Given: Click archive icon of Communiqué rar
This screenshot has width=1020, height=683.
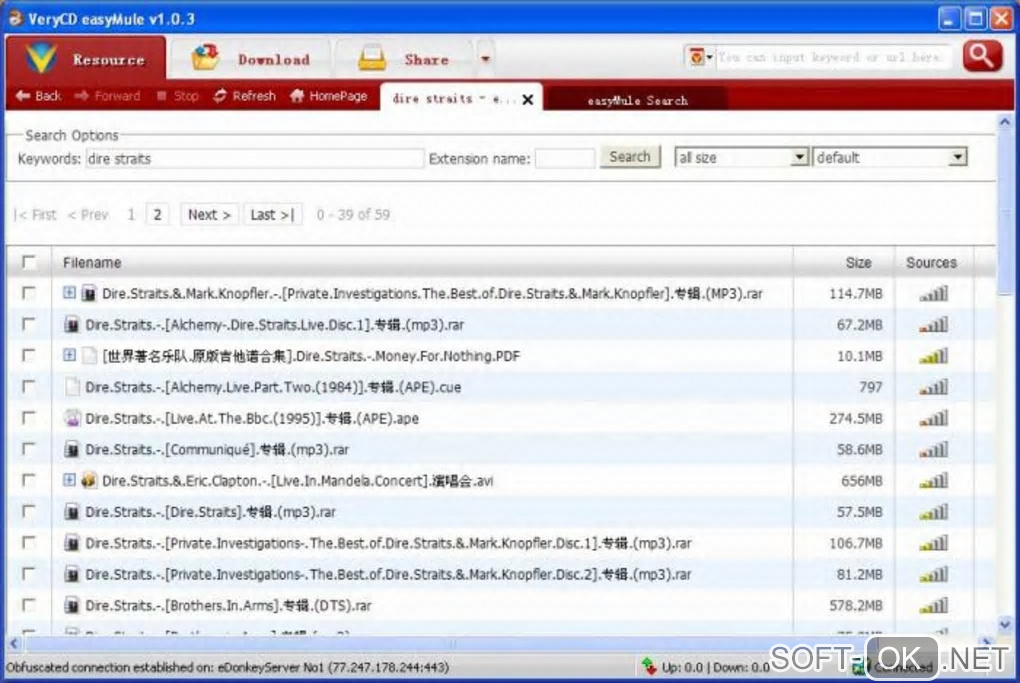Looking at the screenshot, I should click(72, 449).
